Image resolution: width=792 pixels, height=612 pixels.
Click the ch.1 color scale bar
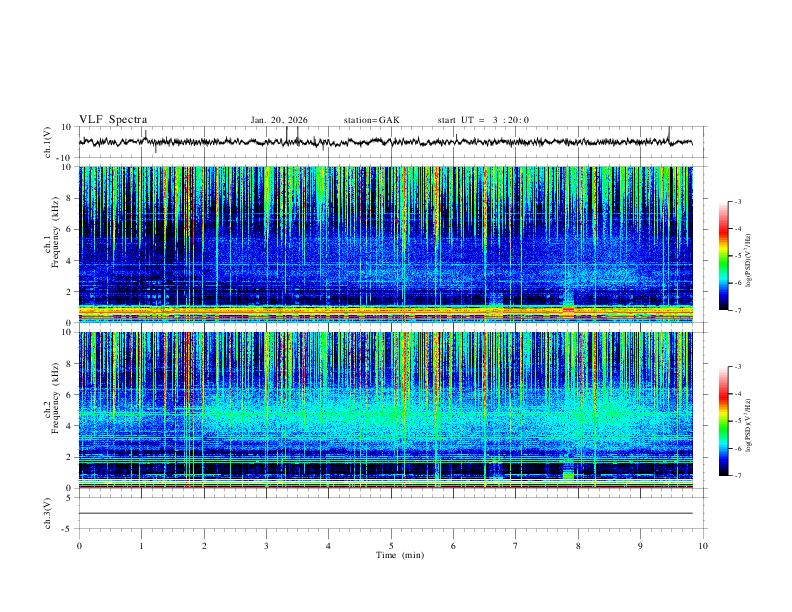(x=723, y=256)
